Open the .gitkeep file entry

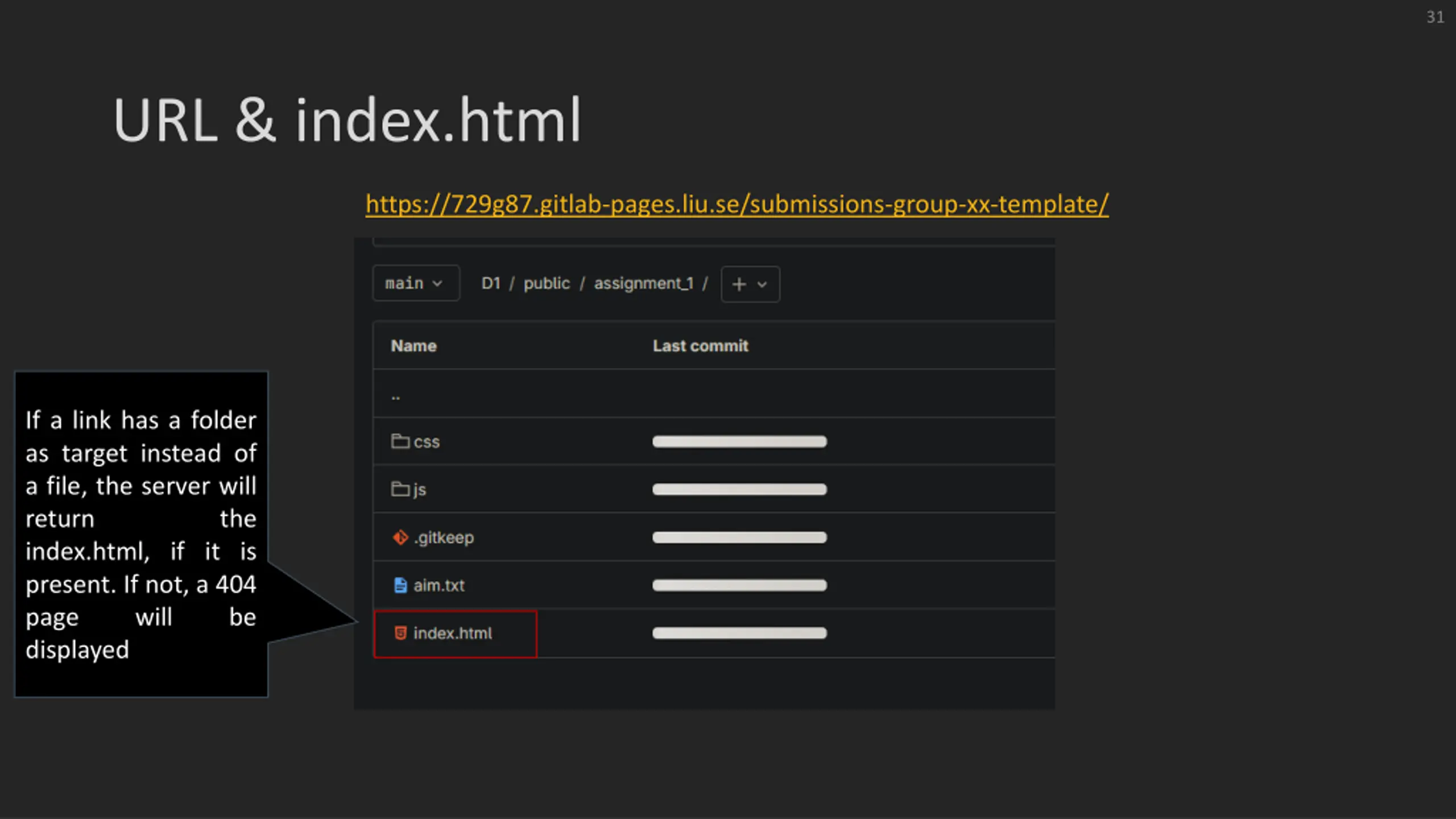[444, 537]
